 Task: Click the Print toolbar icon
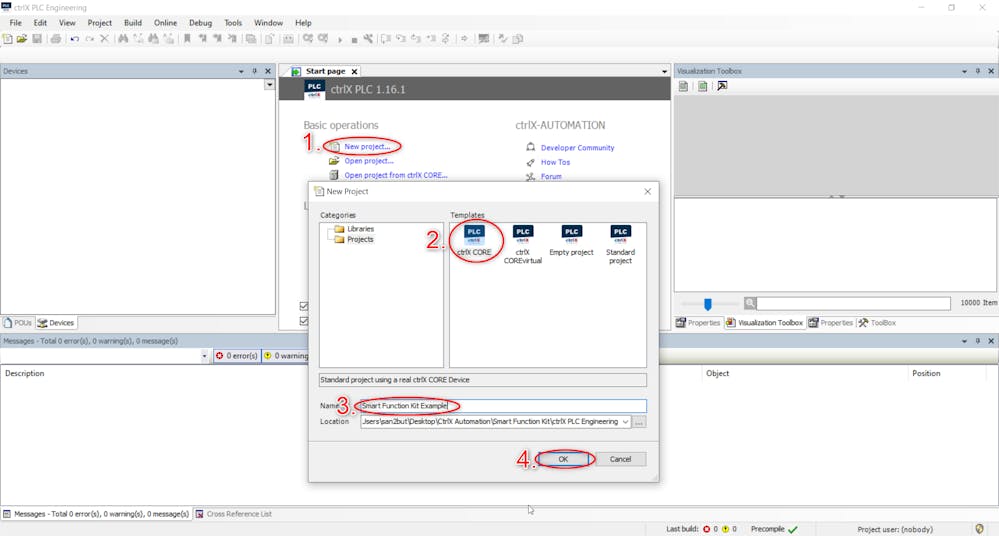tap(56, 39)
